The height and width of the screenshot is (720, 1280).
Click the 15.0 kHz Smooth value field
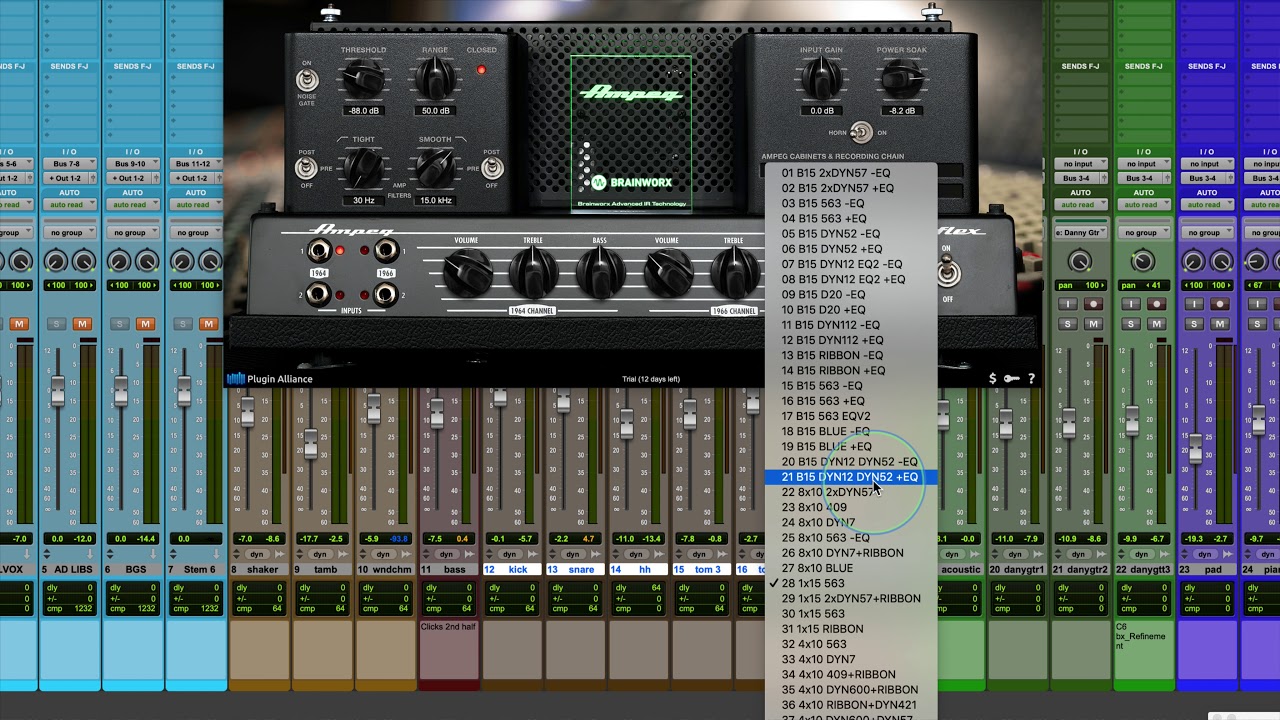[x=435, y=200]
